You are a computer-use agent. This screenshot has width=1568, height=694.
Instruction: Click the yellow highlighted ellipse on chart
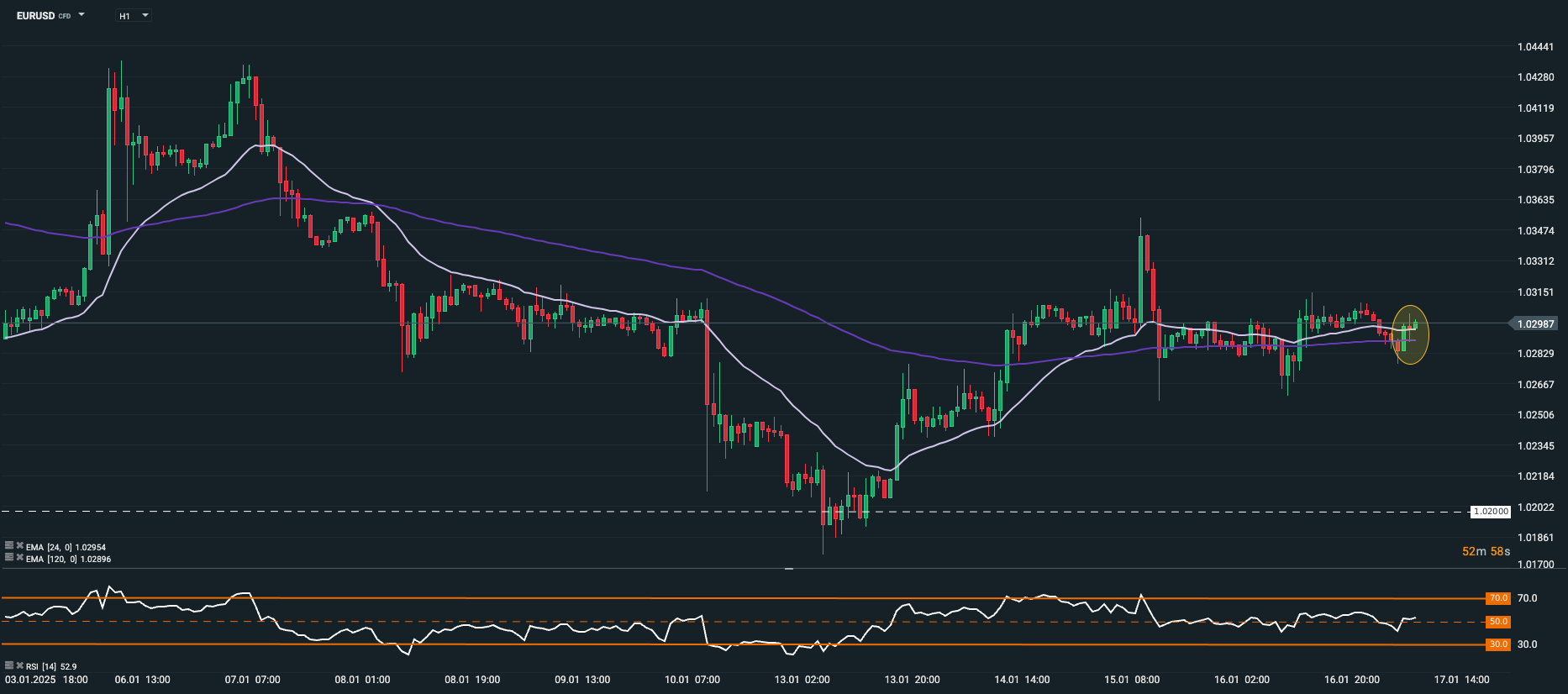click(1410, 334)
